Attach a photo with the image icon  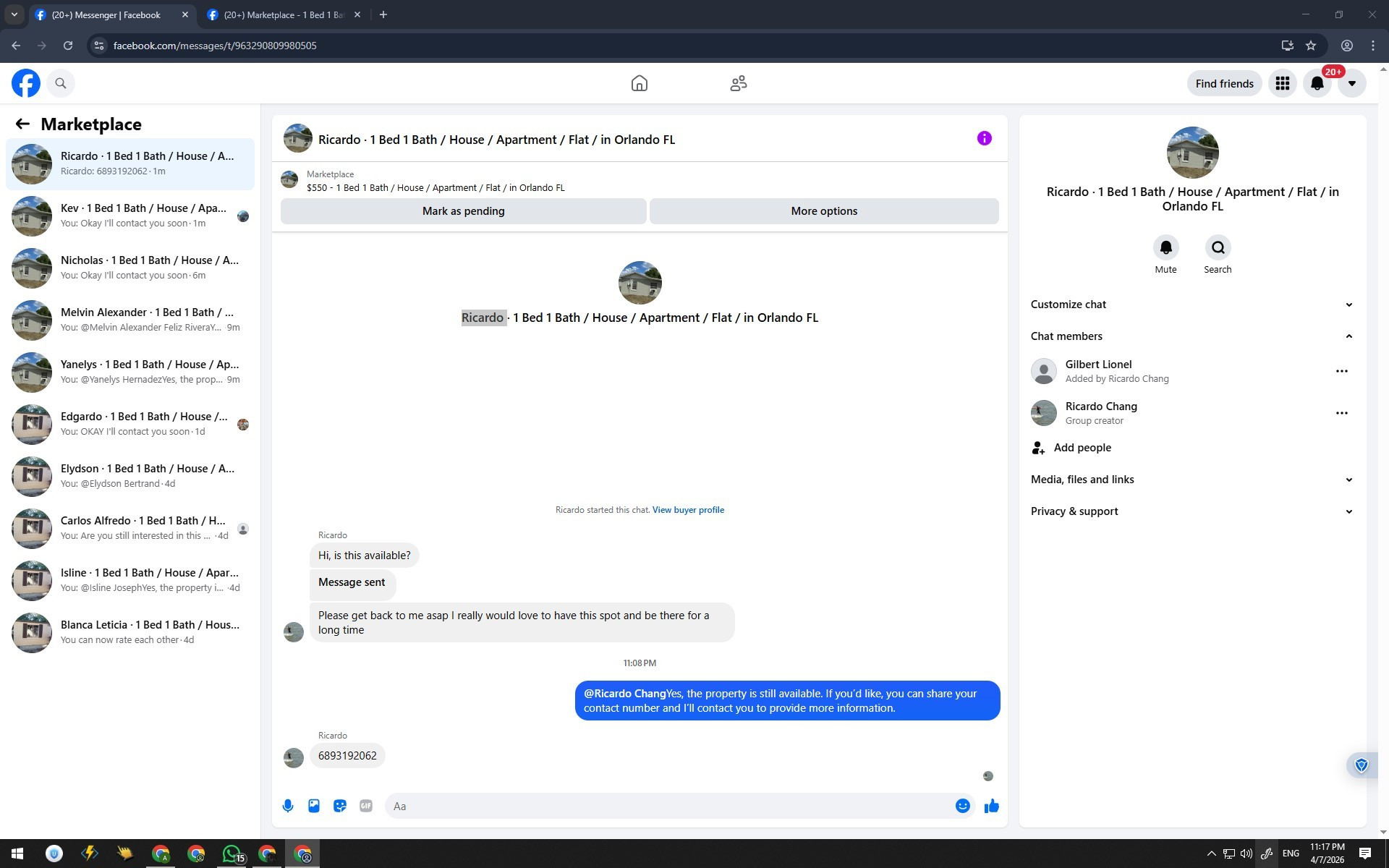[x=314, y=806]
